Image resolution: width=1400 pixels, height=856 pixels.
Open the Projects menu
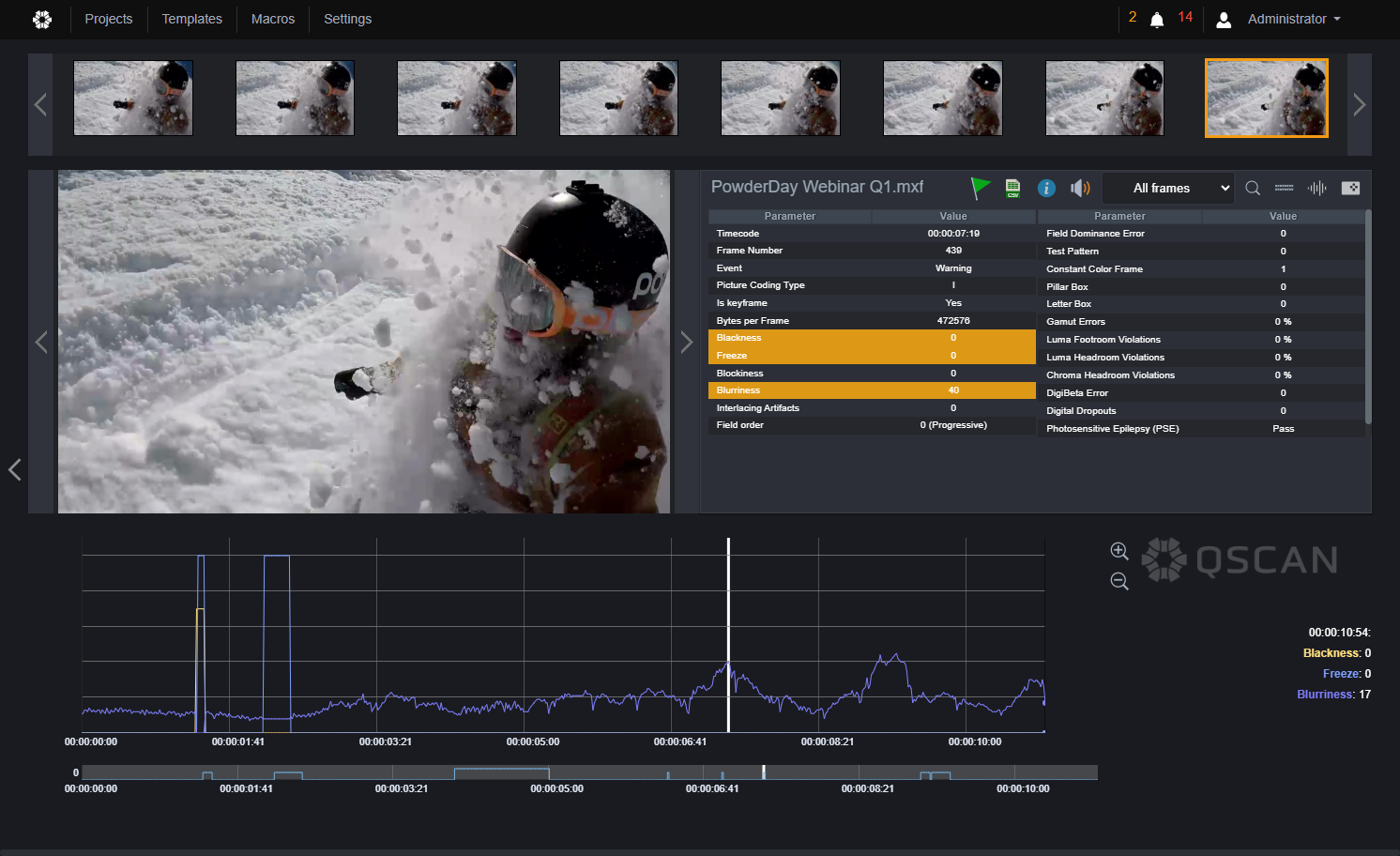point(109,19)
